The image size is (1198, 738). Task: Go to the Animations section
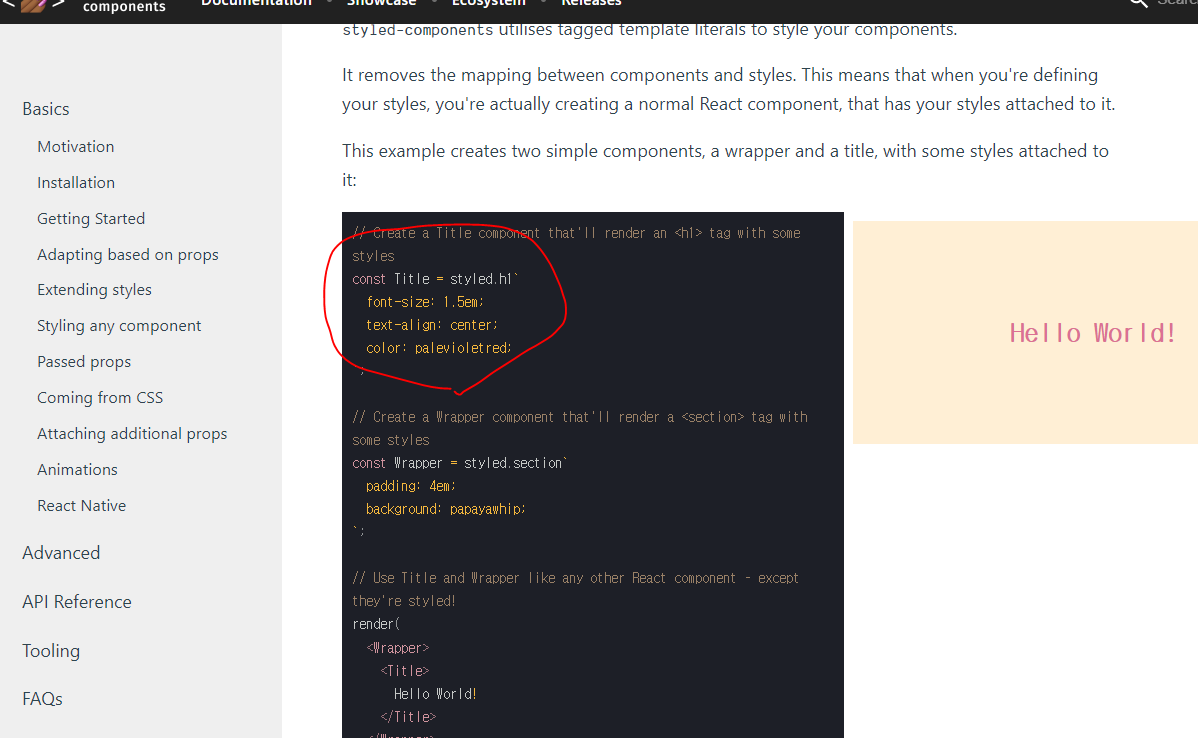(x=77, y=469)
